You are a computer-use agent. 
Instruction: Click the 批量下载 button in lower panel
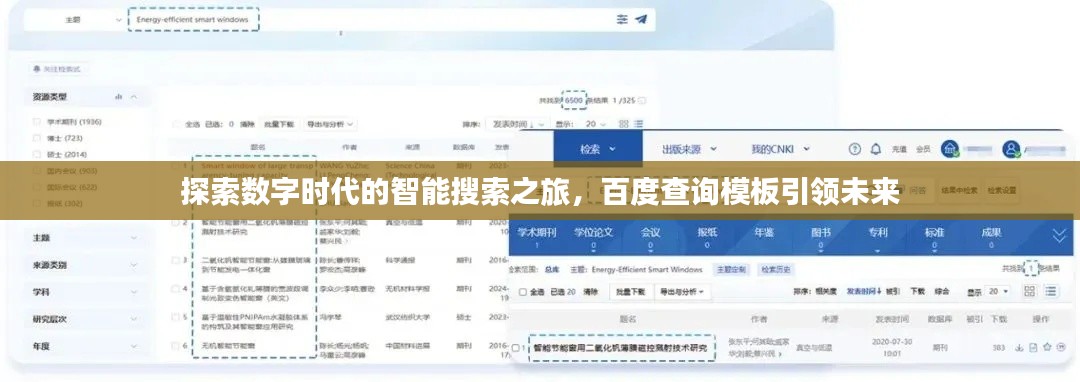630,292
